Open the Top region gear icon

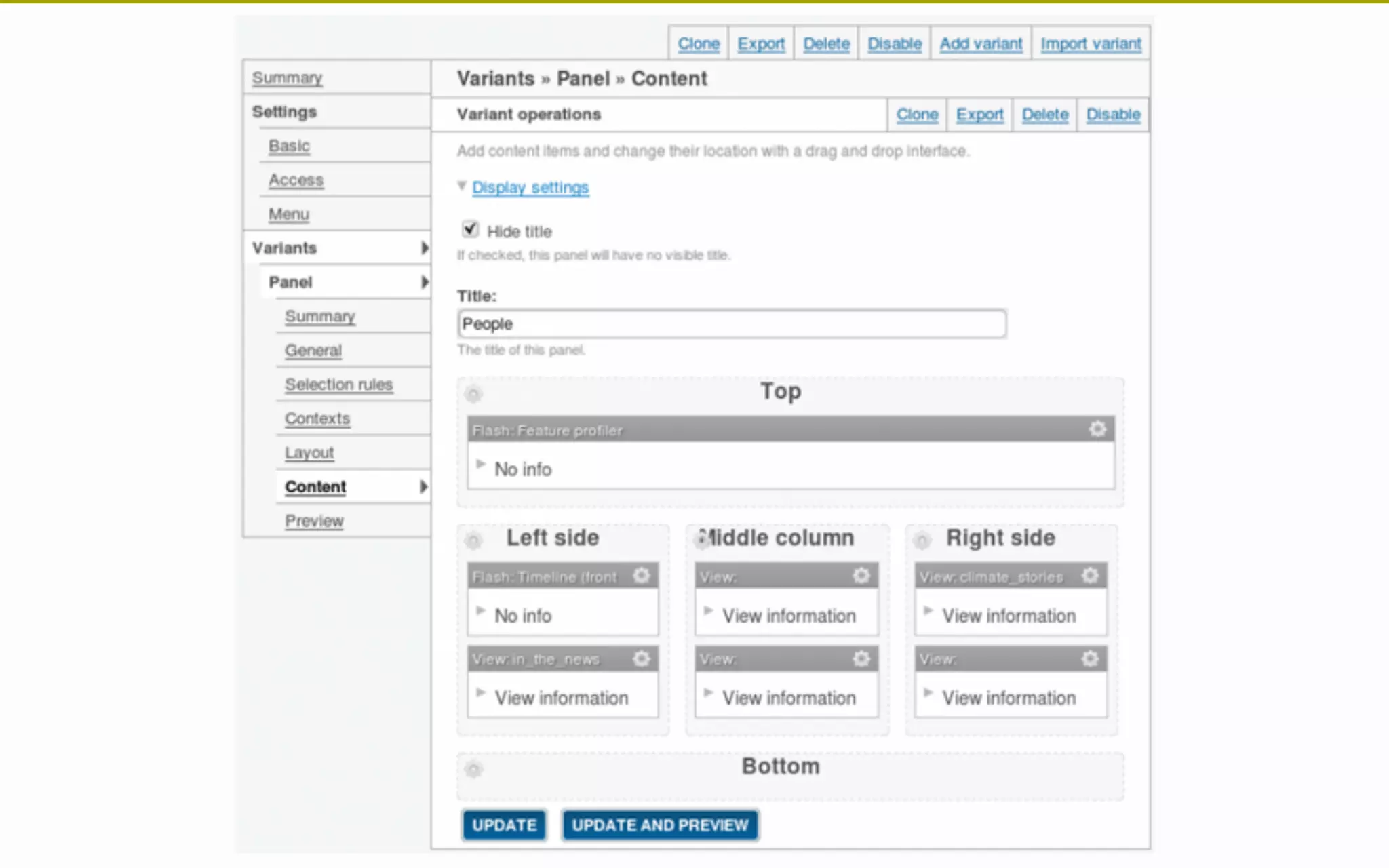coord(473,394)
